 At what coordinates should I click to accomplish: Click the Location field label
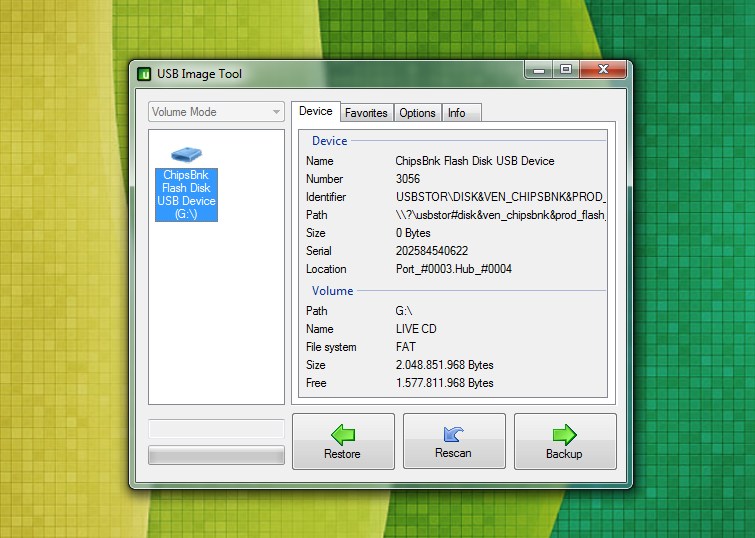coord(326,269)
